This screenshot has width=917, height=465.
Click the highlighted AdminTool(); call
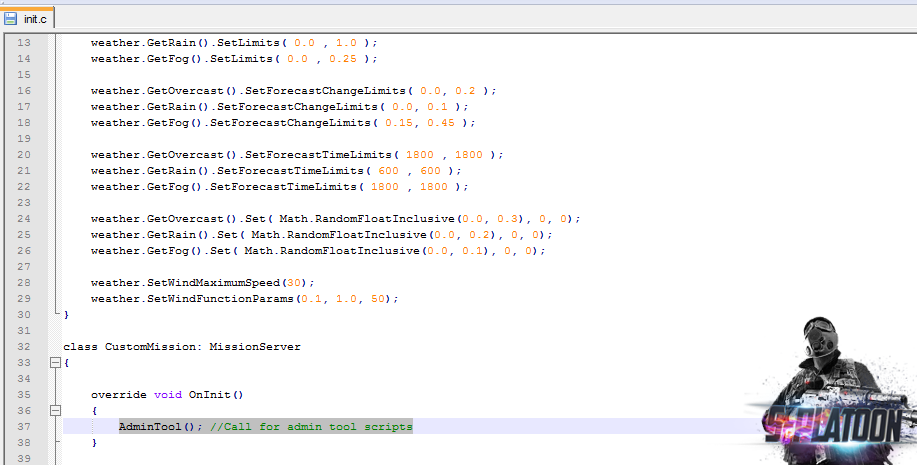click(x=161, y=426)
